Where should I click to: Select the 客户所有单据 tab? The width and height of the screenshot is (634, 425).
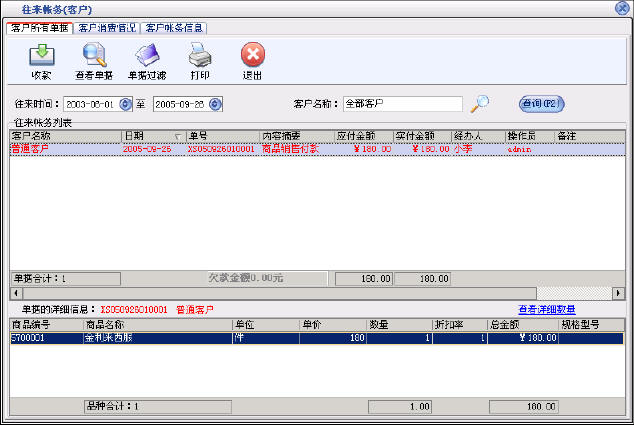(40, 28)
